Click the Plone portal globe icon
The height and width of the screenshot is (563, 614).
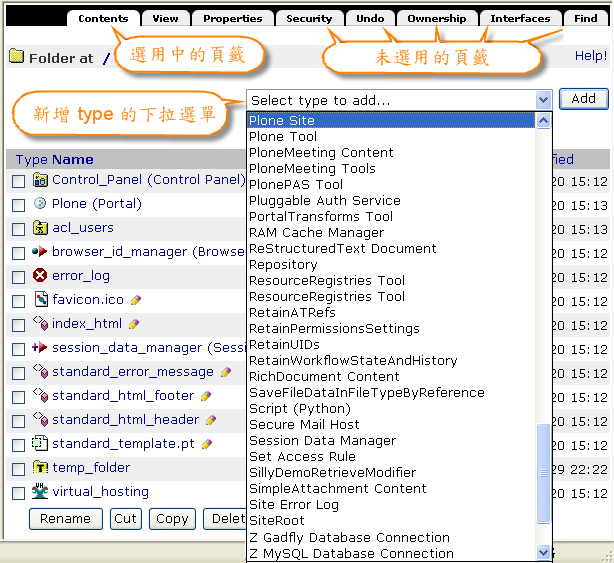point(40,203)
